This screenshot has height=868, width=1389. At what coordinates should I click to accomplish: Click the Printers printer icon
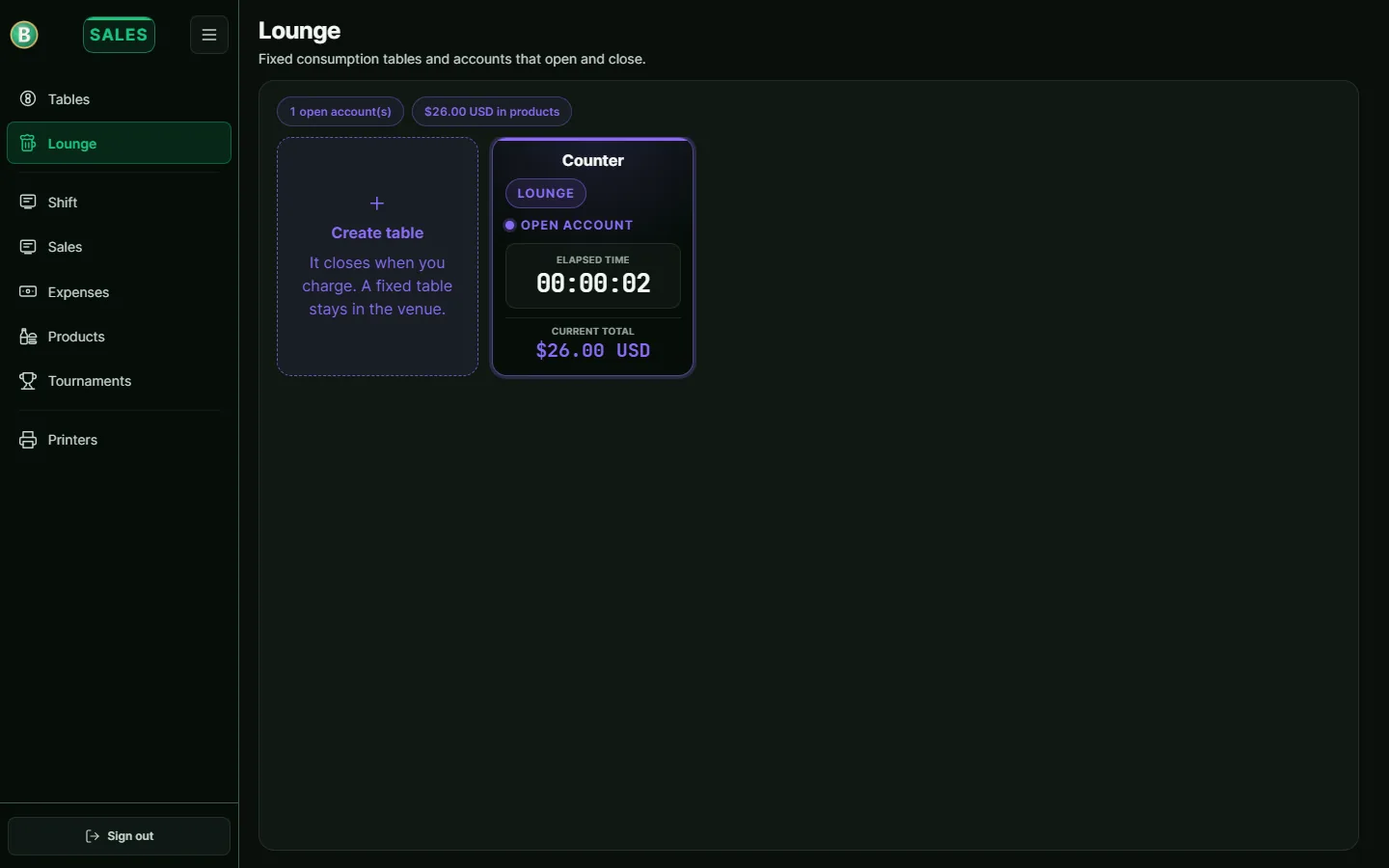28,440
